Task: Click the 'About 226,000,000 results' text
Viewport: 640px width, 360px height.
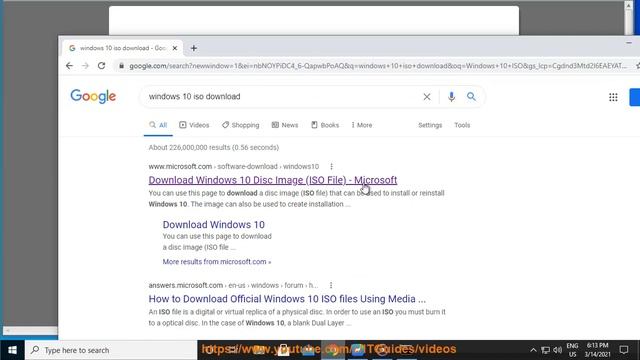Action: pos(213,147)
